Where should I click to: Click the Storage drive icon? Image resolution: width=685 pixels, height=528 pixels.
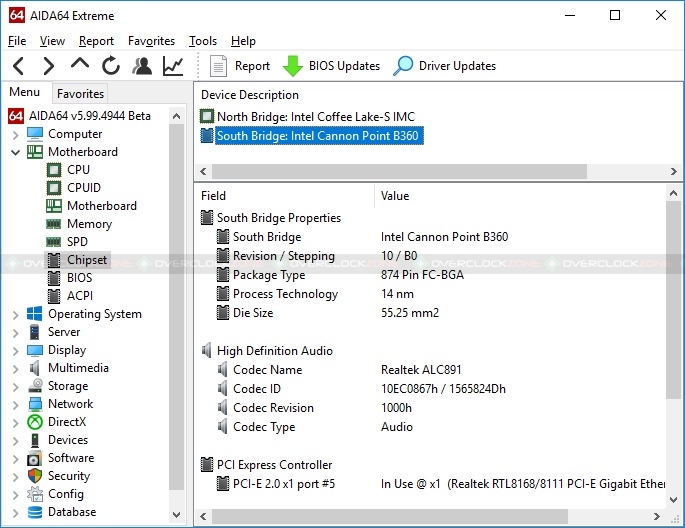pyautogui.click(x=35, y=386)
